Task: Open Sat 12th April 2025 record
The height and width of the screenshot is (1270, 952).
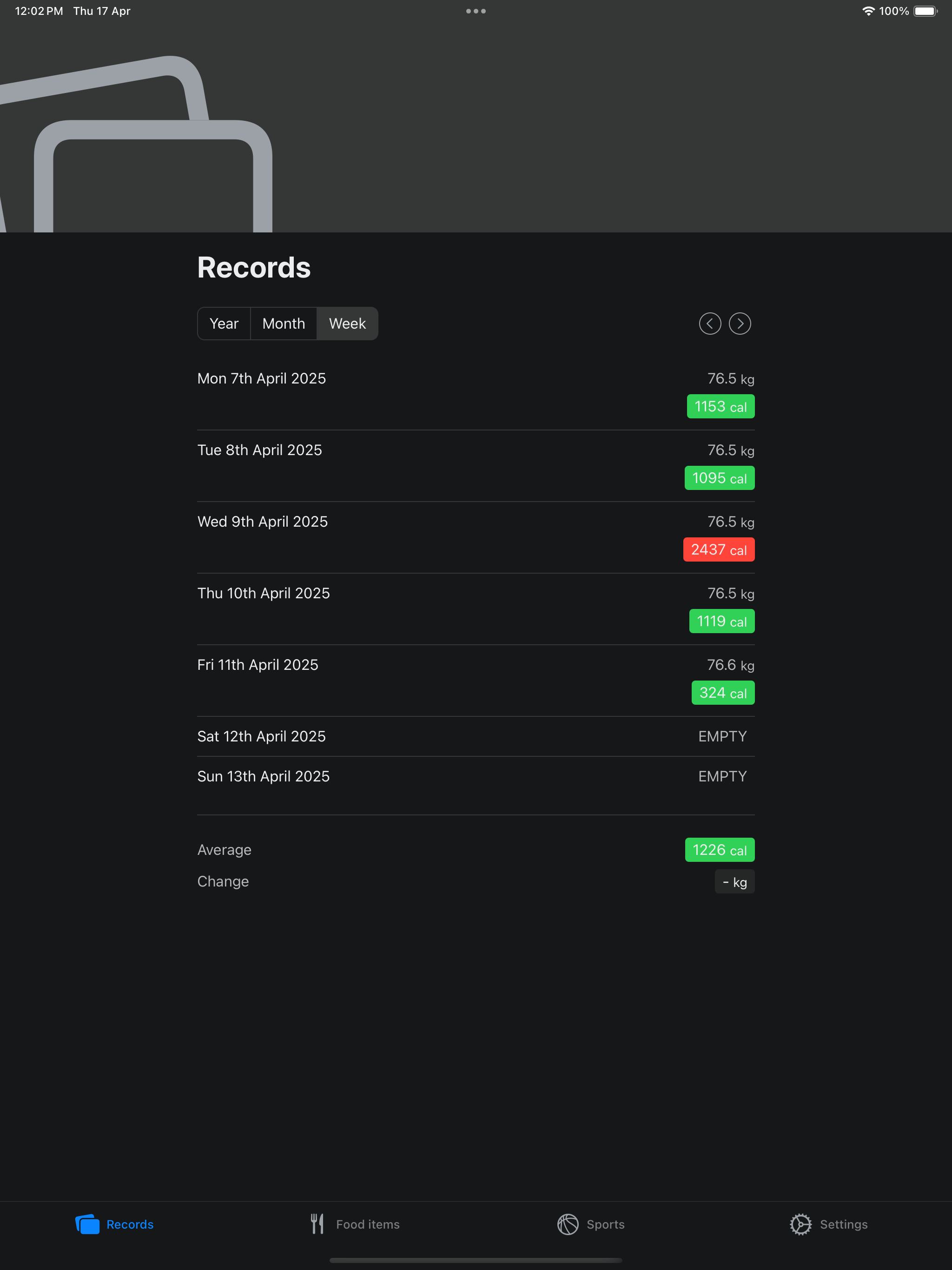Action: 476,736
